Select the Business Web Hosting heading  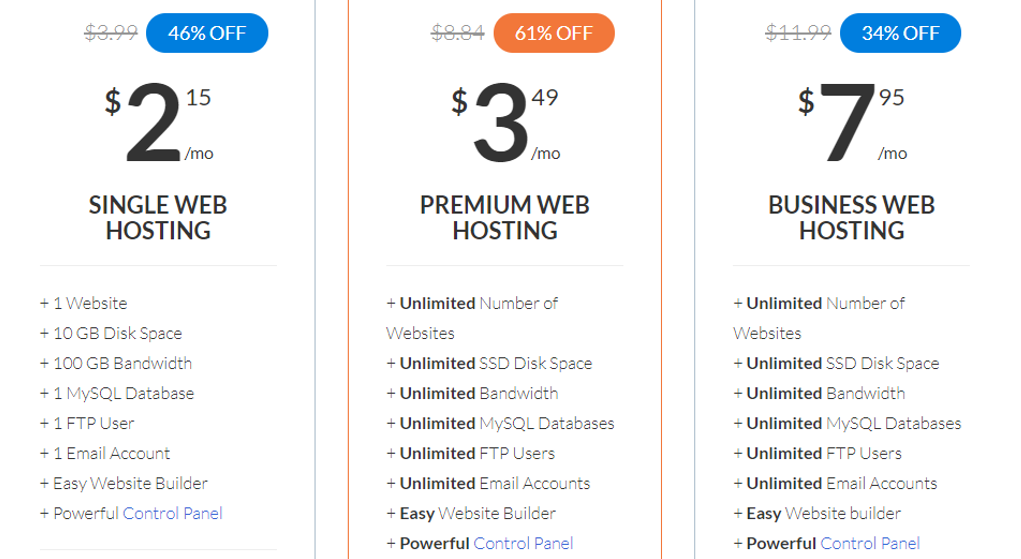pyautogui.click(x=852, y=218)
